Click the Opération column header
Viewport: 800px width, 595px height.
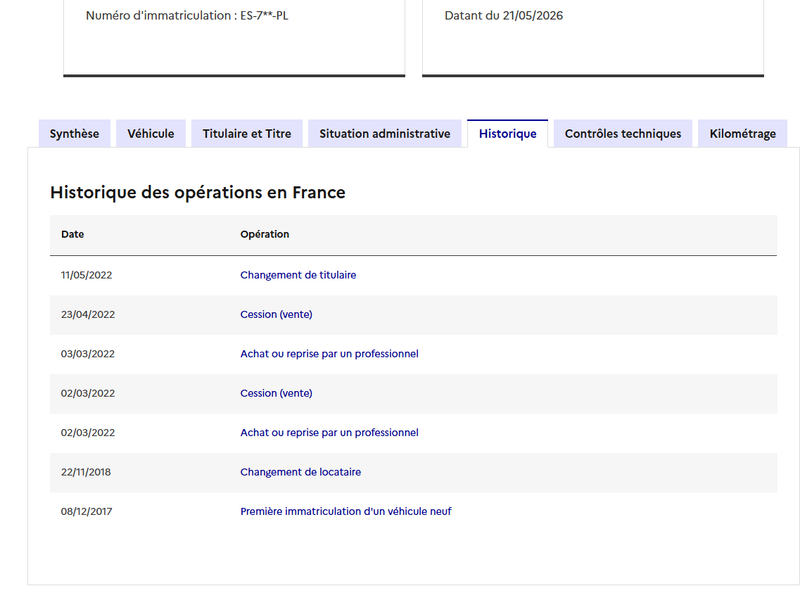pos(265,234)
